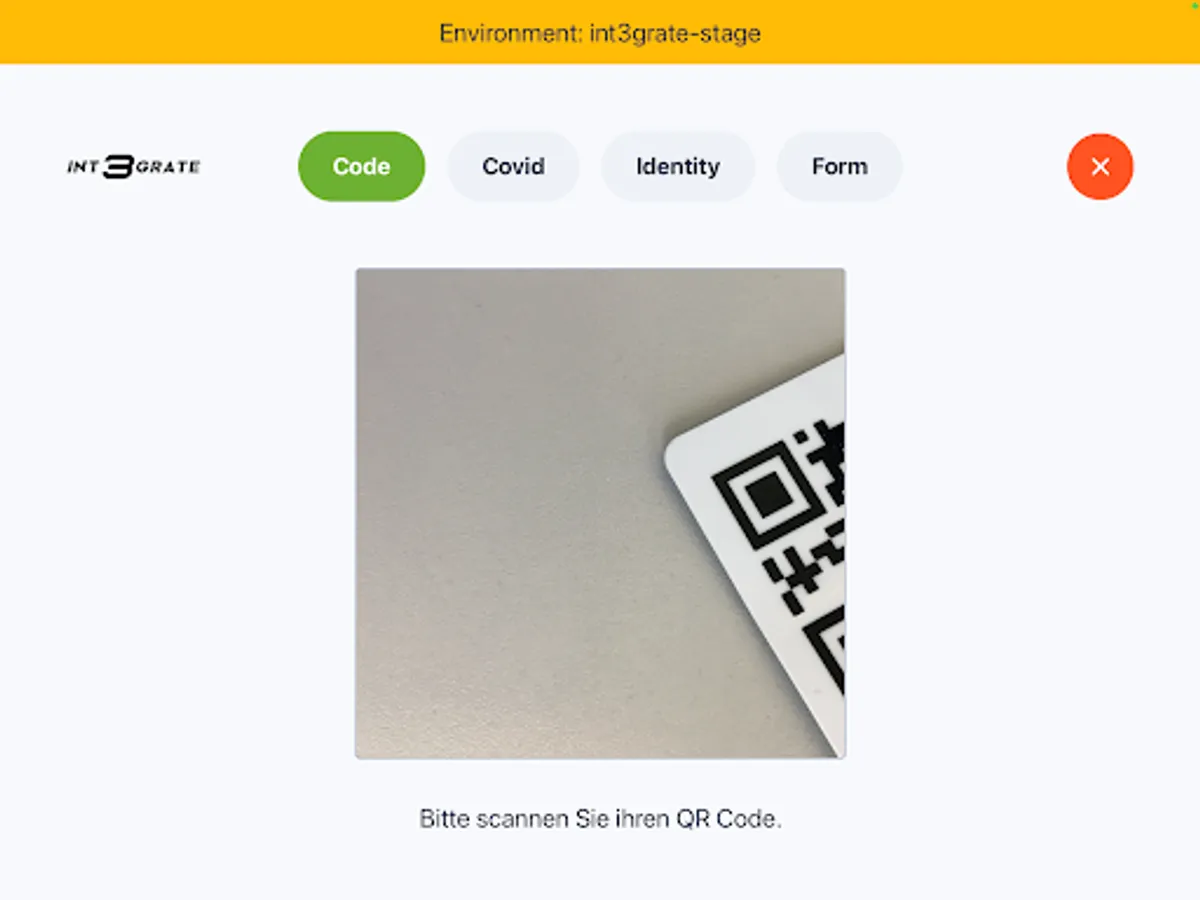The height and width of the screenshot is (900, 1200).
Task: Switch to the Covid tab
Action: (513, 166)
